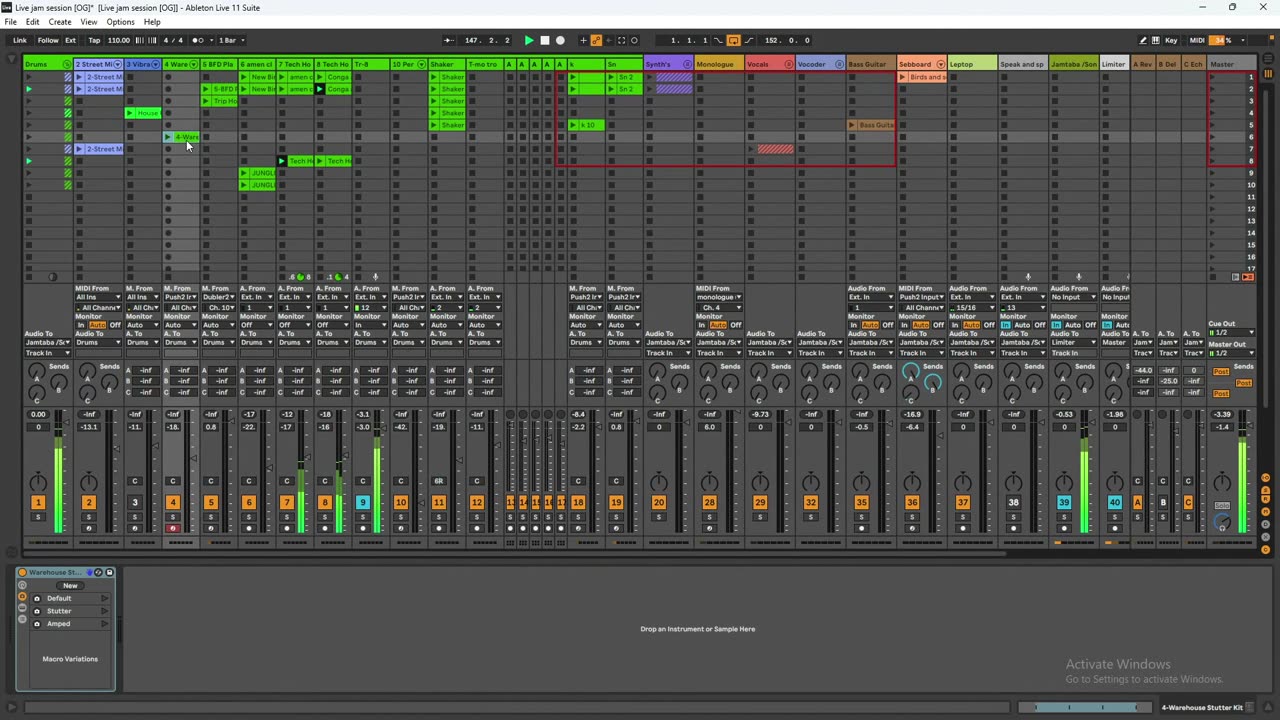Solo track 7
This screenshot has height=720, width=1280.
pos(286,517)
